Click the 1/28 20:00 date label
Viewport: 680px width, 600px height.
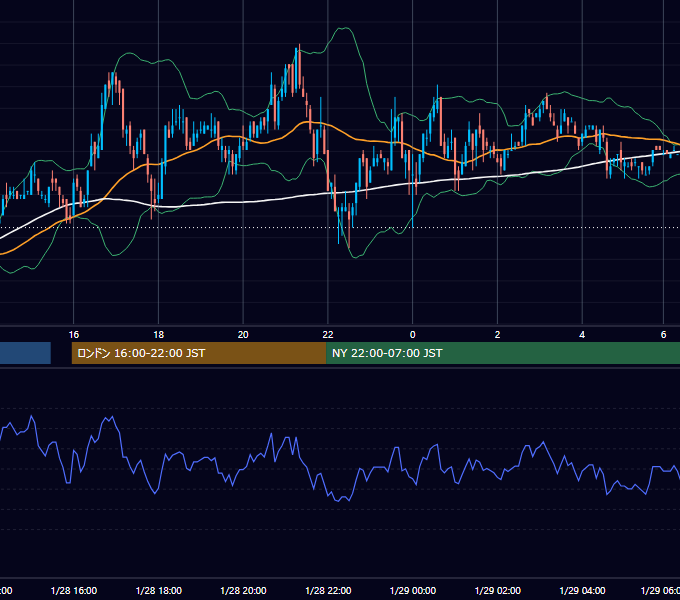[x=243, y=590]
